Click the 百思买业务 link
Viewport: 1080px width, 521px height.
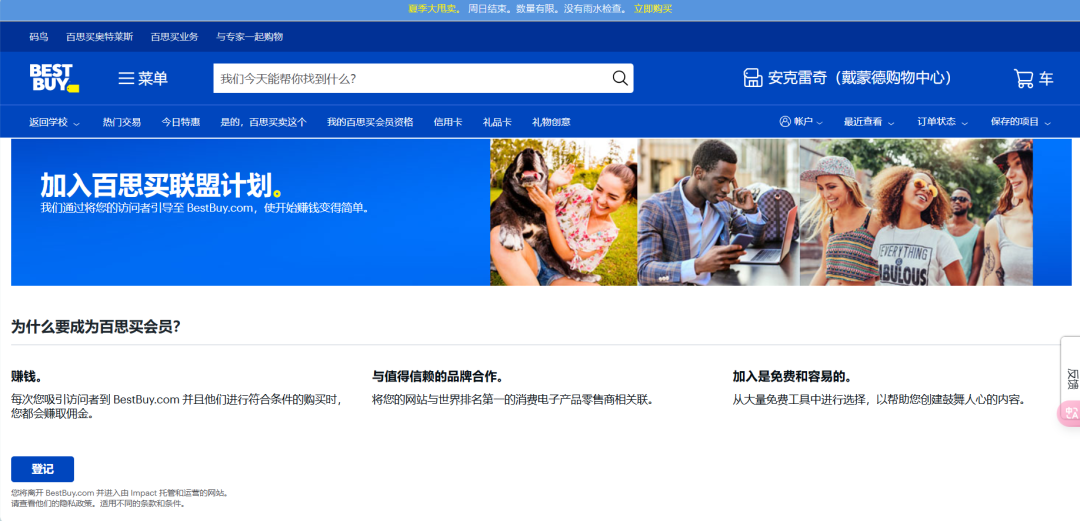point(174,37)
